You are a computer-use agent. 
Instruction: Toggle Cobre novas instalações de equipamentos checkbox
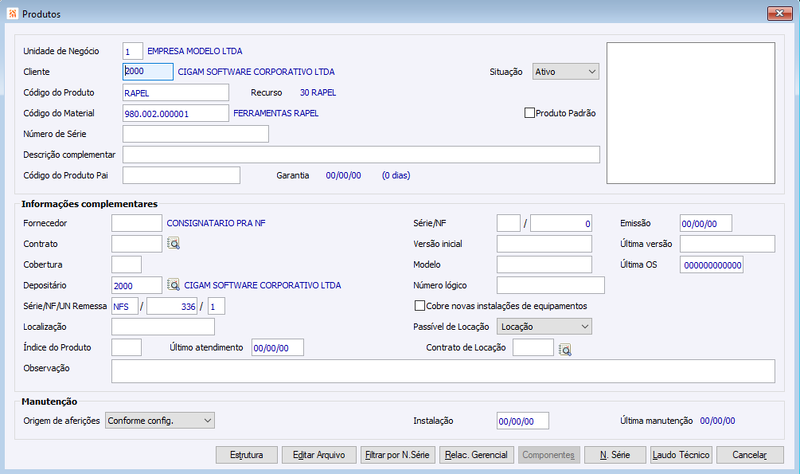click(419, 306)
